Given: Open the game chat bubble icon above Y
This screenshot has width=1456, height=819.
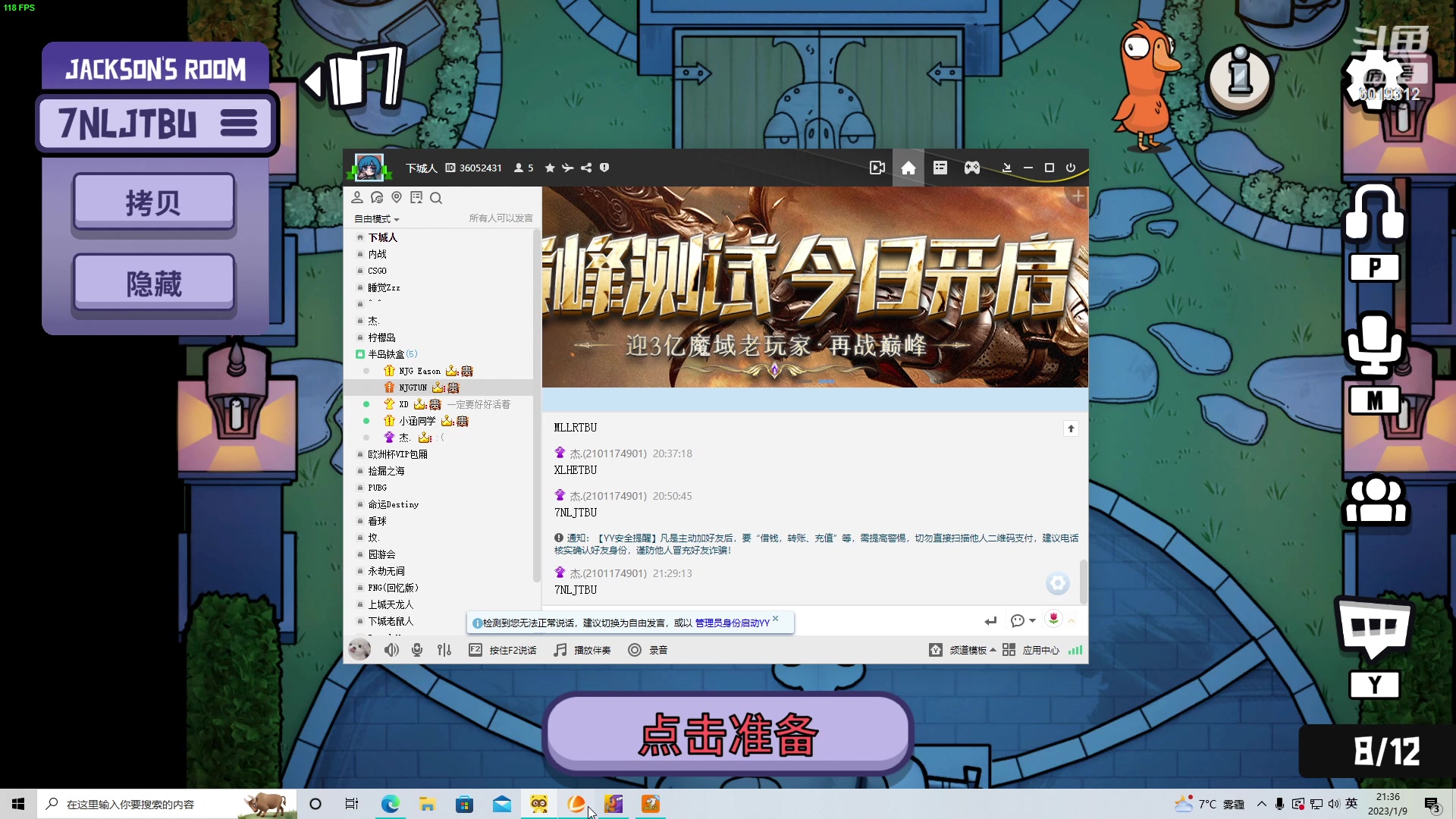Looking at the screenshot, I should tap(1374, 628).
